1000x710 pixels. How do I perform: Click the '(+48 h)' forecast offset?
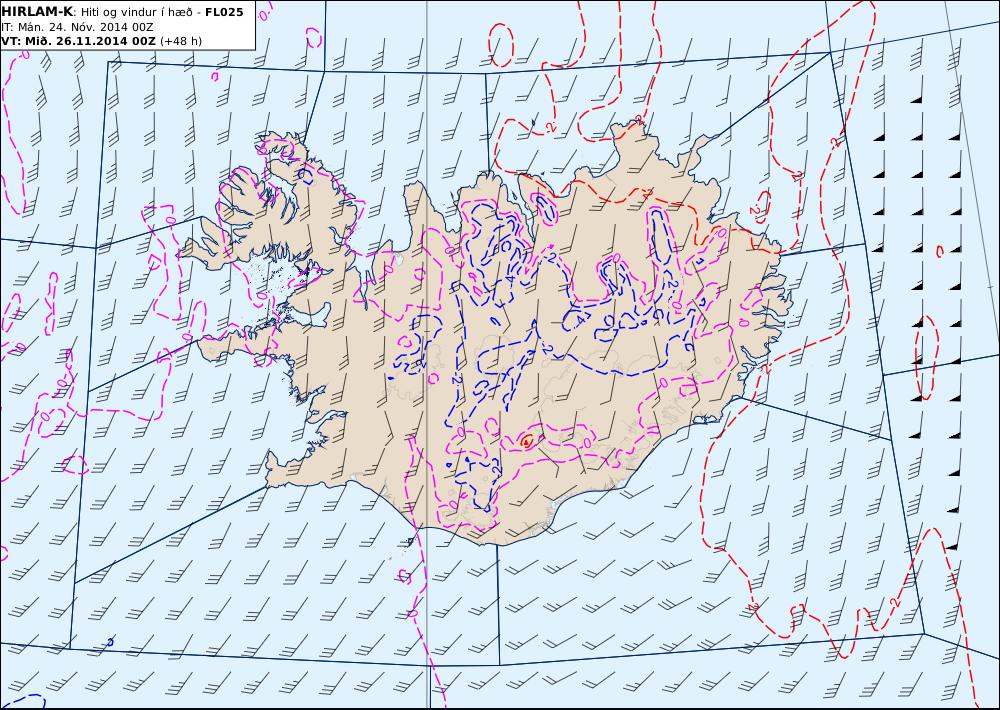point(180,41)
